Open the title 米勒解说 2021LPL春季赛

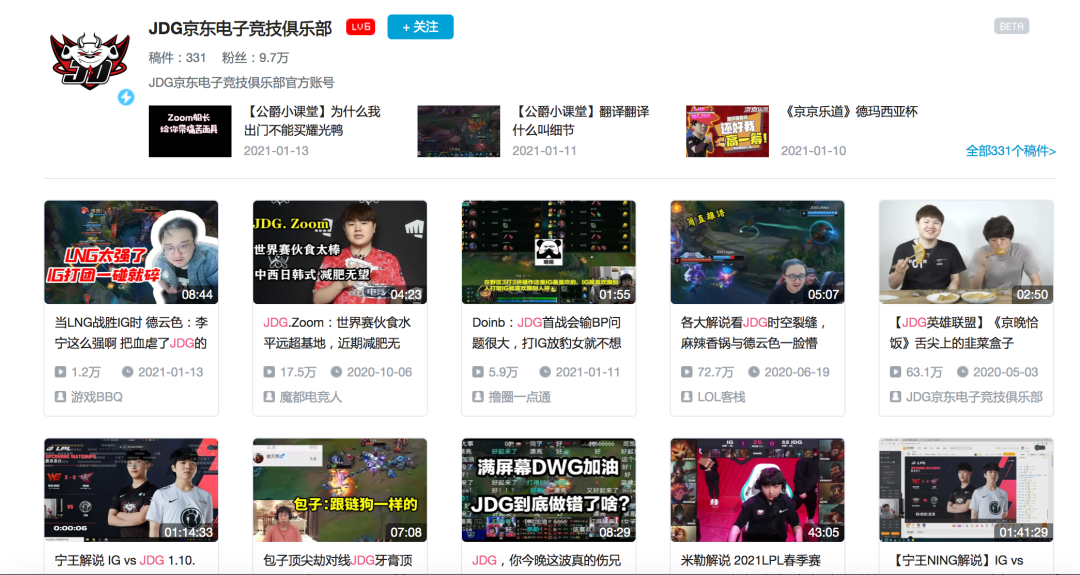(751, 561)
